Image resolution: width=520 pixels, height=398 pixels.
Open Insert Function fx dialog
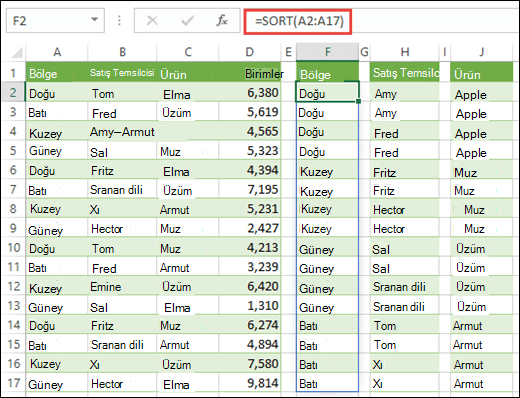pyautogui.click(x=222, y=21)
